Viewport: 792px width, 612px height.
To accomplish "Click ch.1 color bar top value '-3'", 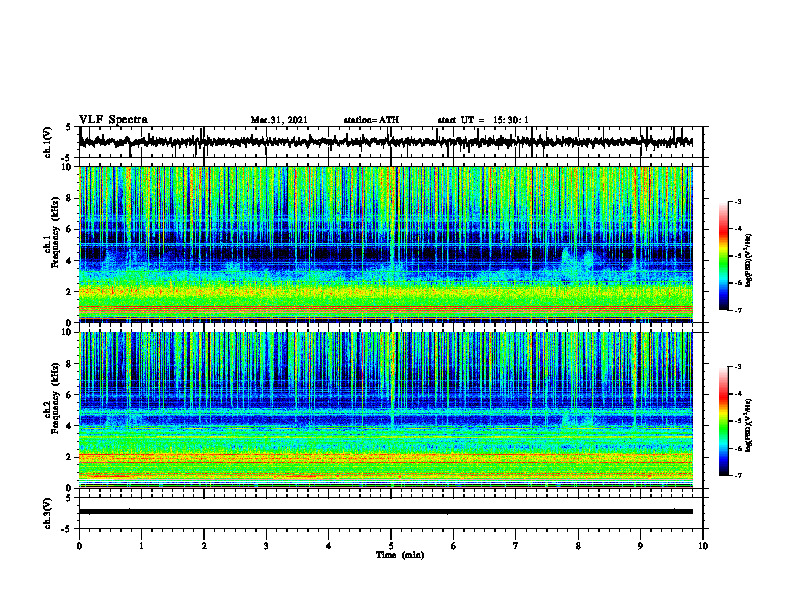I will [x=738, y=201].
